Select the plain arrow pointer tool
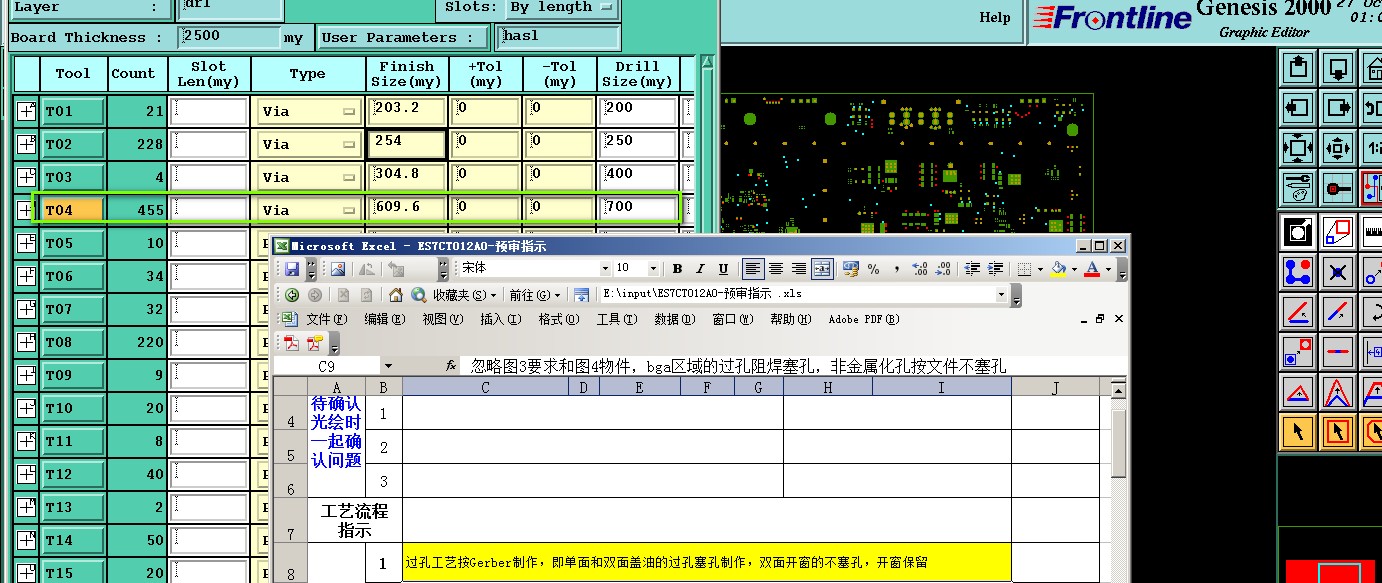1382x583 pixels. [1298, 432]
